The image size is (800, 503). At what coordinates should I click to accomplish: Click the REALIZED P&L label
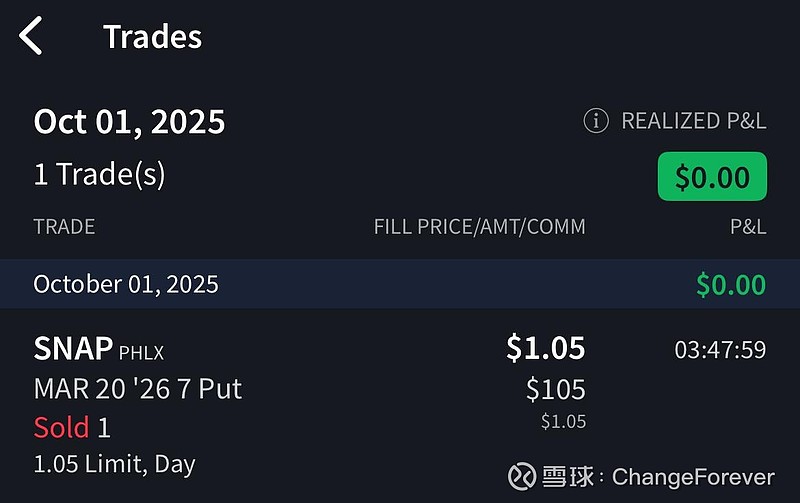(x=693, y=121)
